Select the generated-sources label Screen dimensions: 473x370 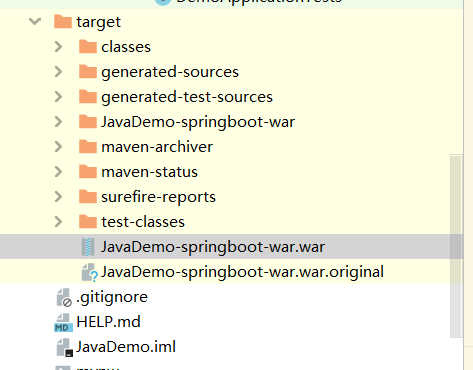170,72
